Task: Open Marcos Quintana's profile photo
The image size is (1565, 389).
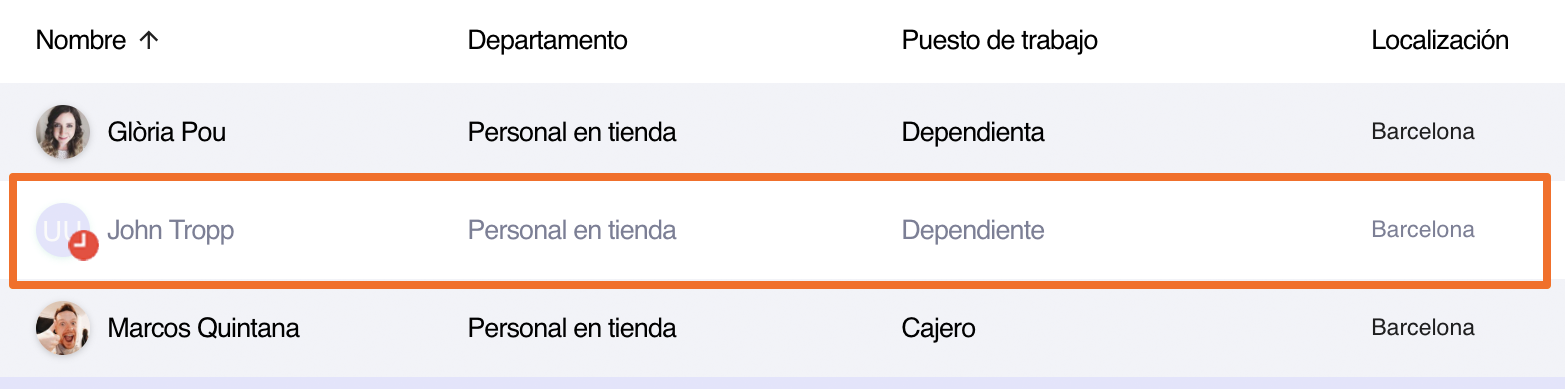Action: point(63,328)
